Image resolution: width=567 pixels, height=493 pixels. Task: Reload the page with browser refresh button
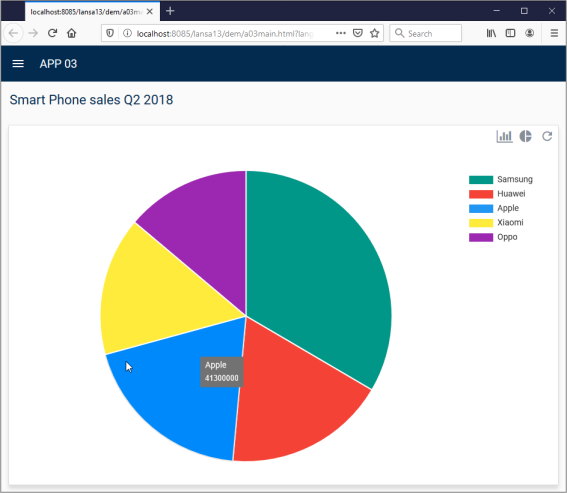point(52,33)
